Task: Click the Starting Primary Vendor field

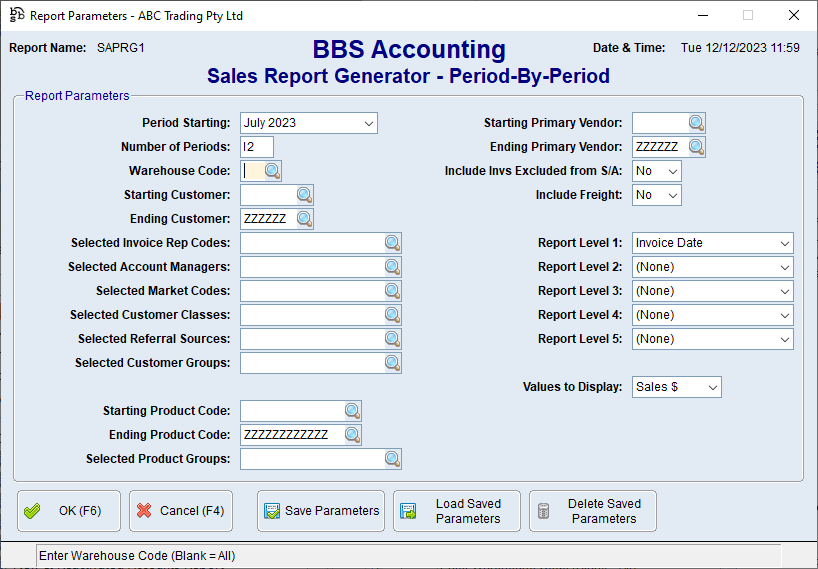Action: tap(660, 123)
